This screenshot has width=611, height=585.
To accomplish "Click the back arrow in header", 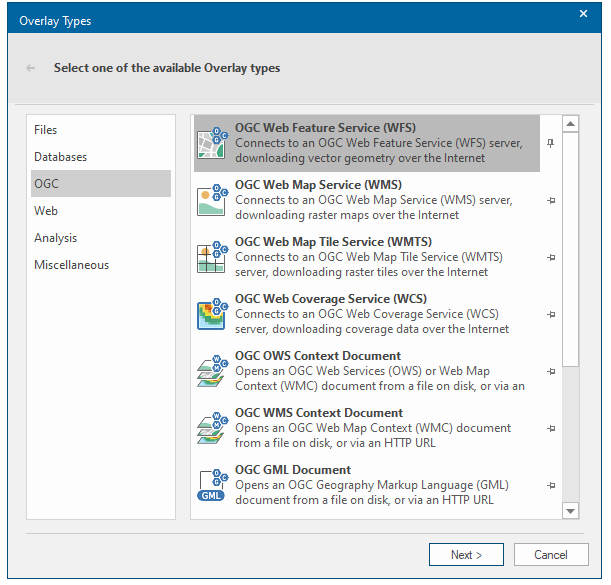I will pos(31,68).
